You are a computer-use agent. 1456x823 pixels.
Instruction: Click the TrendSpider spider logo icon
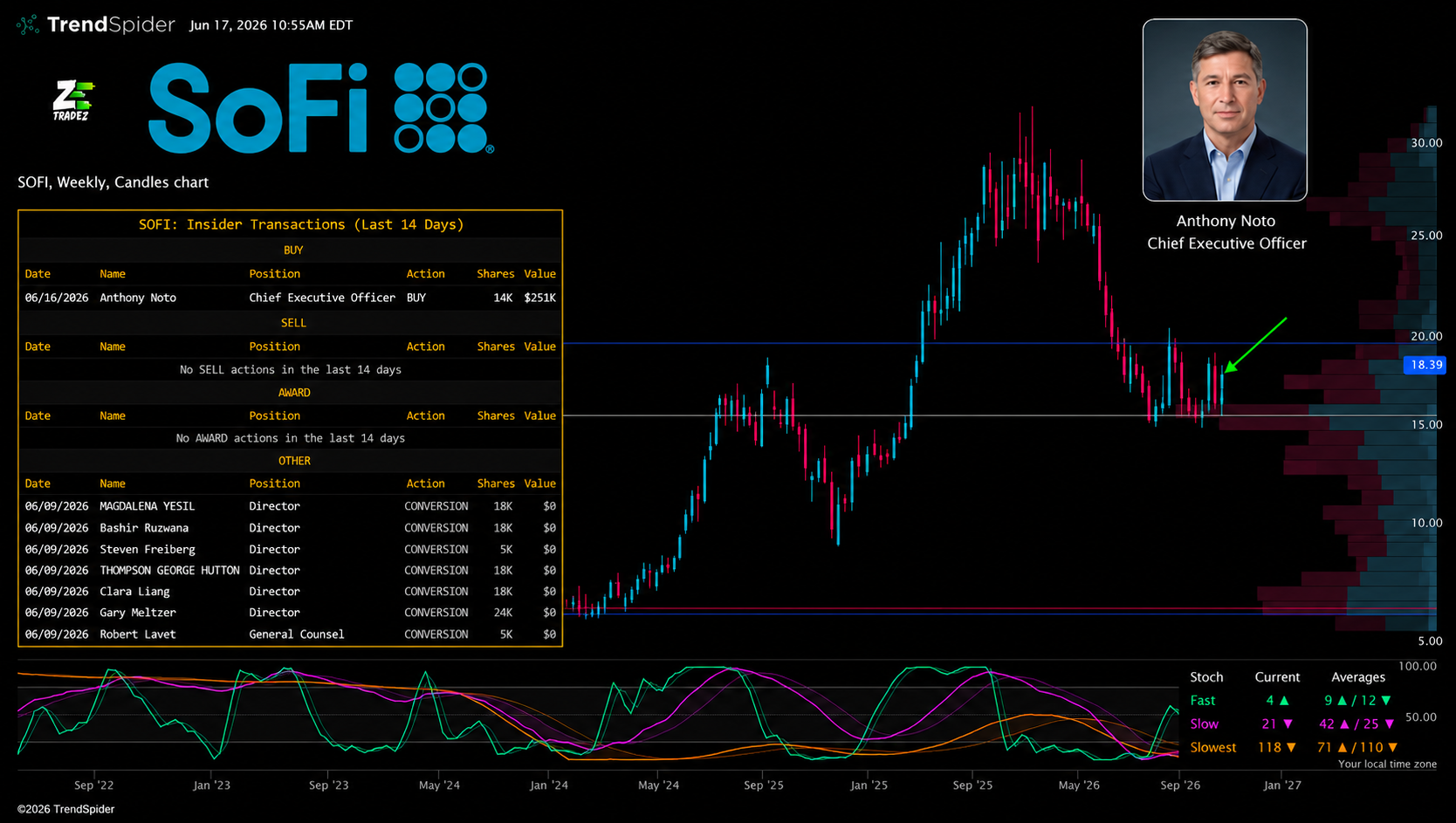point(28,24)
